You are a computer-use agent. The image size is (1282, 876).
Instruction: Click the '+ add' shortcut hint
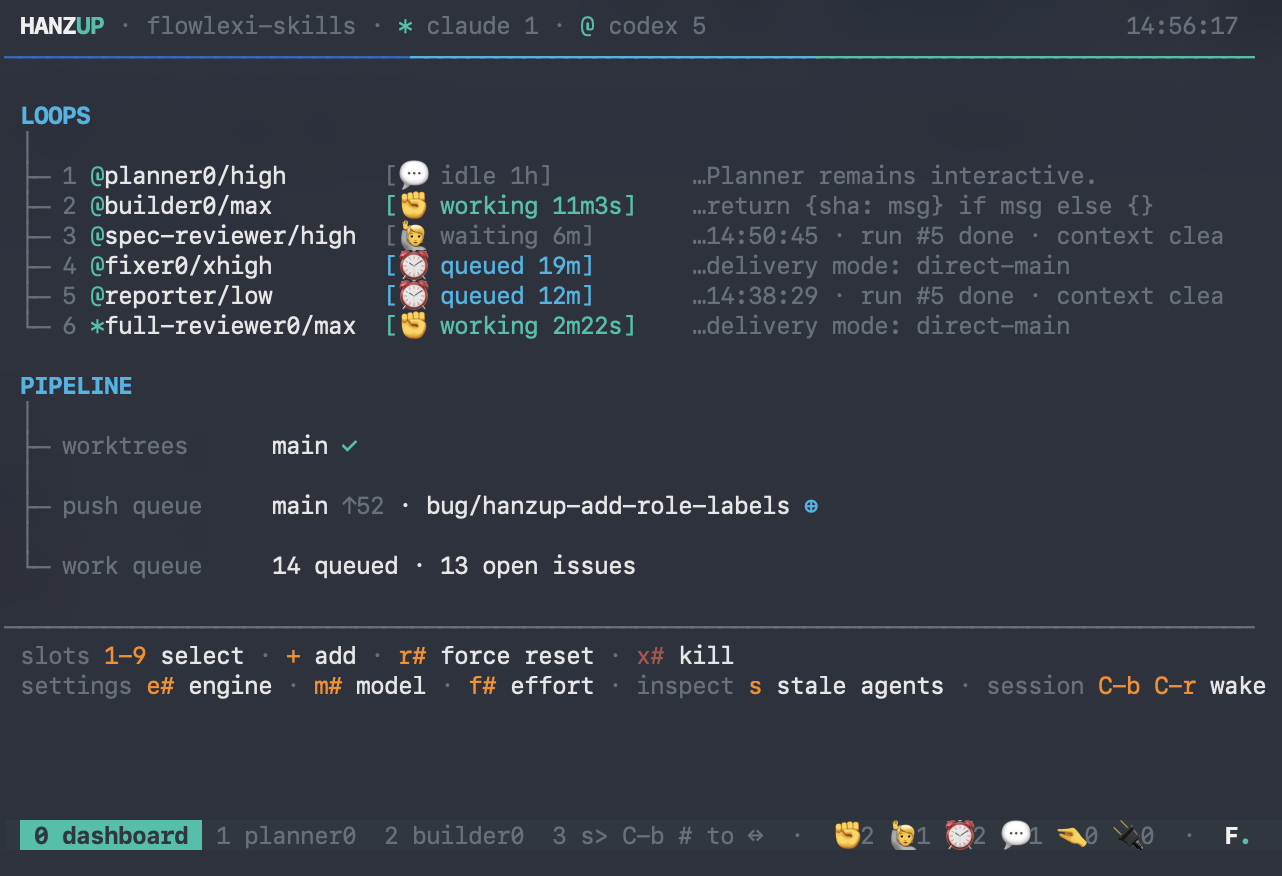click(321, 656)
